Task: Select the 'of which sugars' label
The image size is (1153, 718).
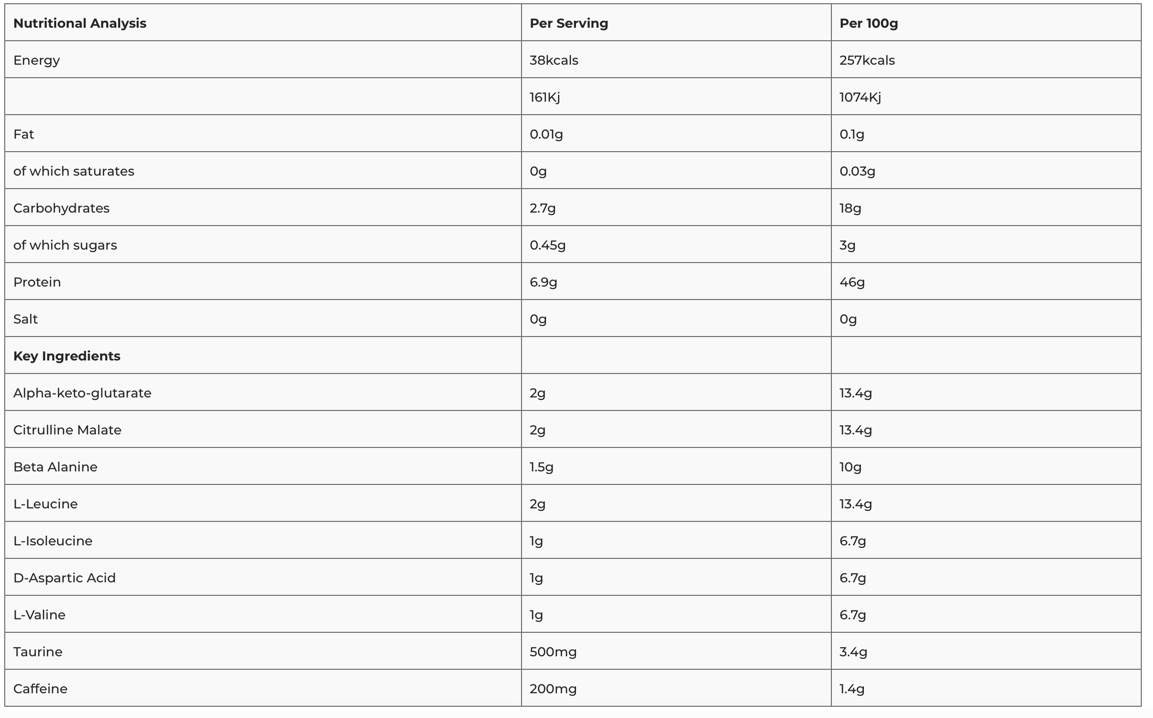Action: point(65,245)
